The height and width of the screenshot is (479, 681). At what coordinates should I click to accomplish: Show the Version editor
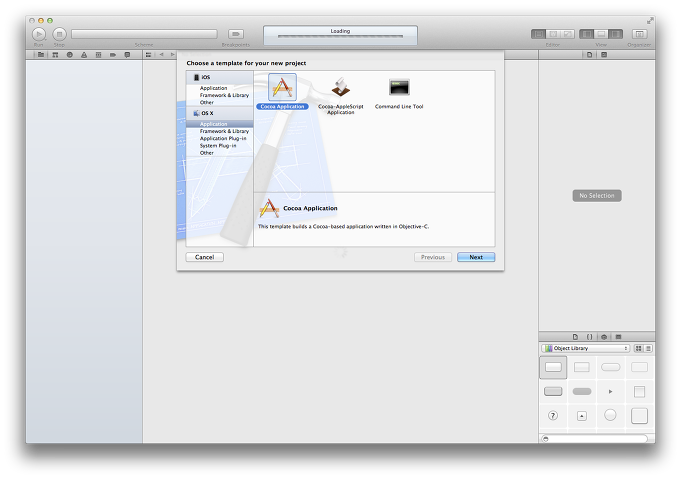[x=568, y=34]
